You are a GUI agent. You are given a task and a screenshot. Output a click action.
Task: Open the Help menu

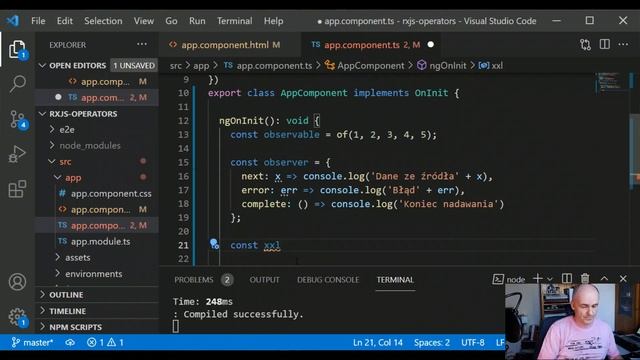tap(273, 21)
